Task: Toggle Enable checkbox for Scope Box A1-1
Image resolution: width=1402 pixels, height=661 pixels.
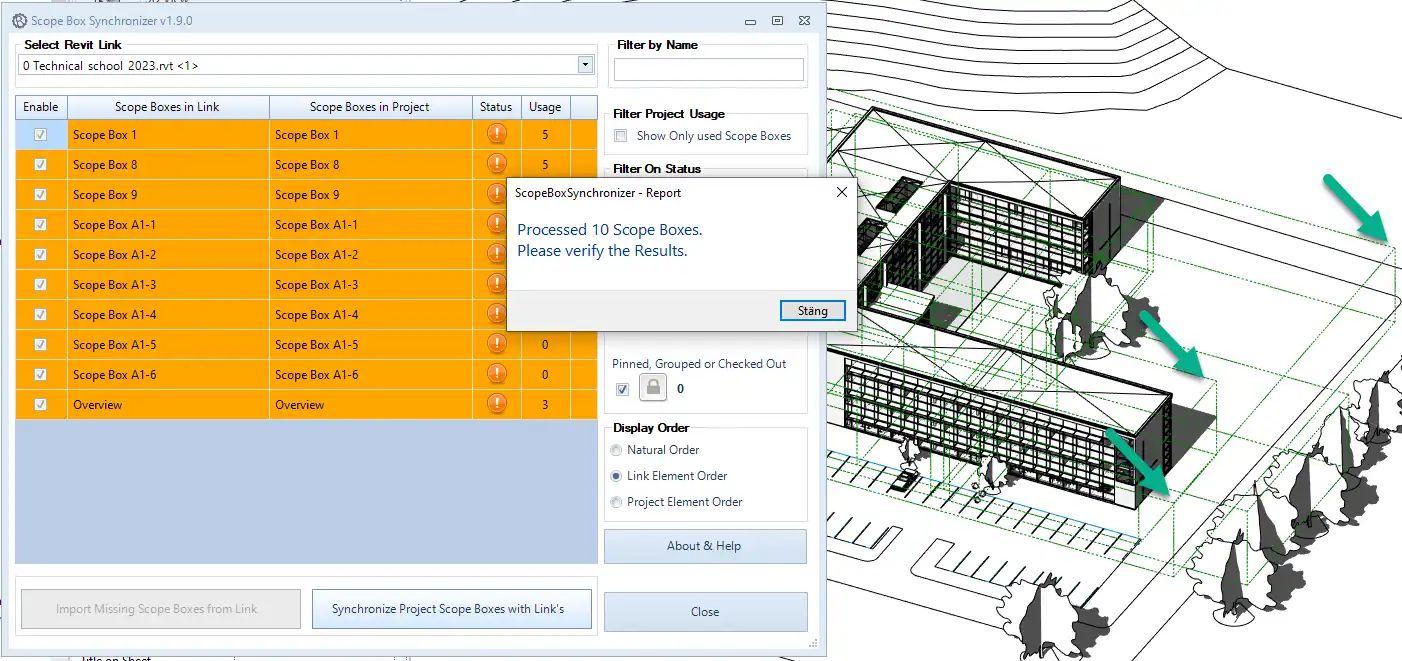Action: 41,224
